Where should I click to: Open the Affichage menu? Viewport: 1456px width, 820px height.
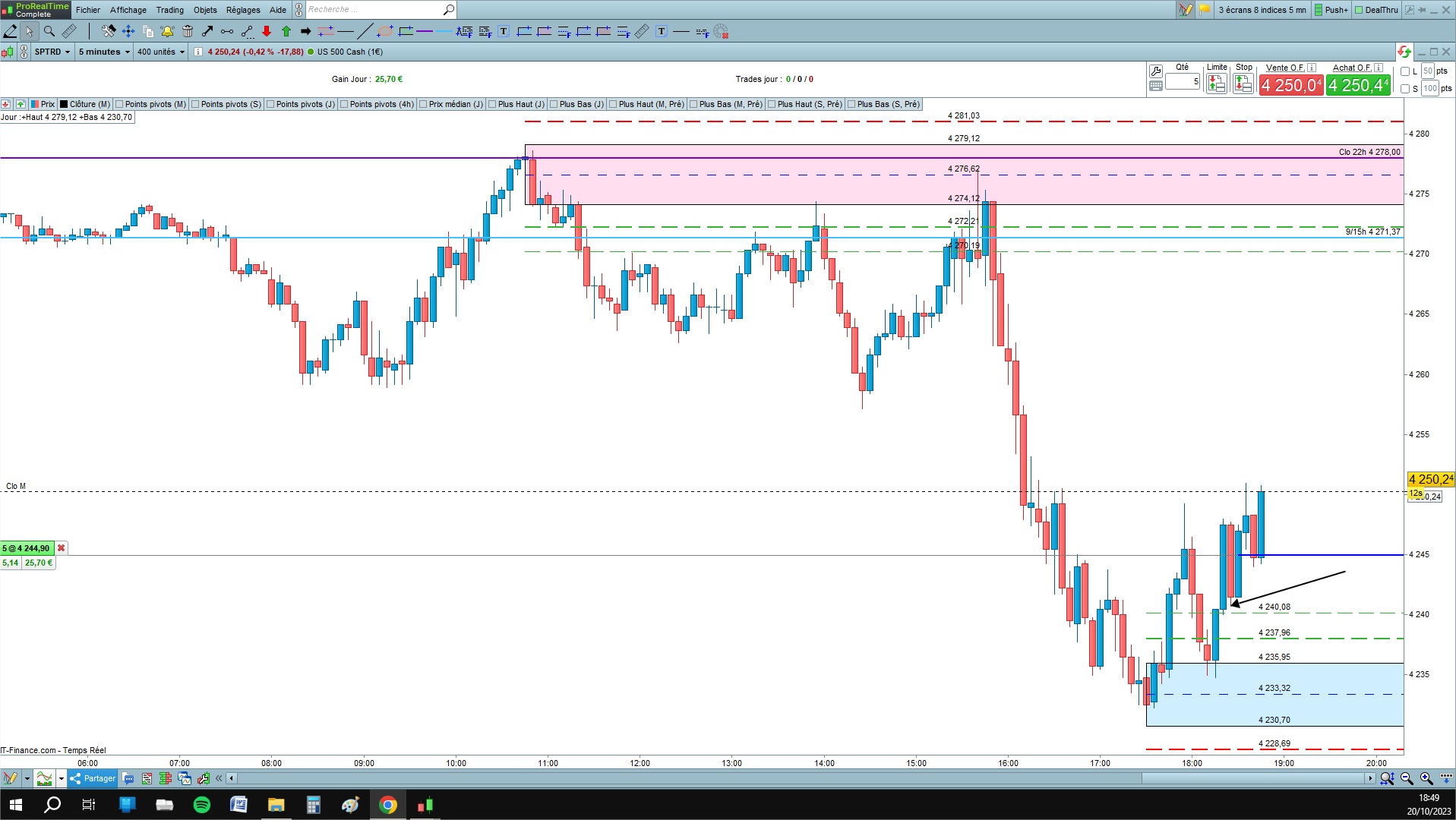point(128,10)
